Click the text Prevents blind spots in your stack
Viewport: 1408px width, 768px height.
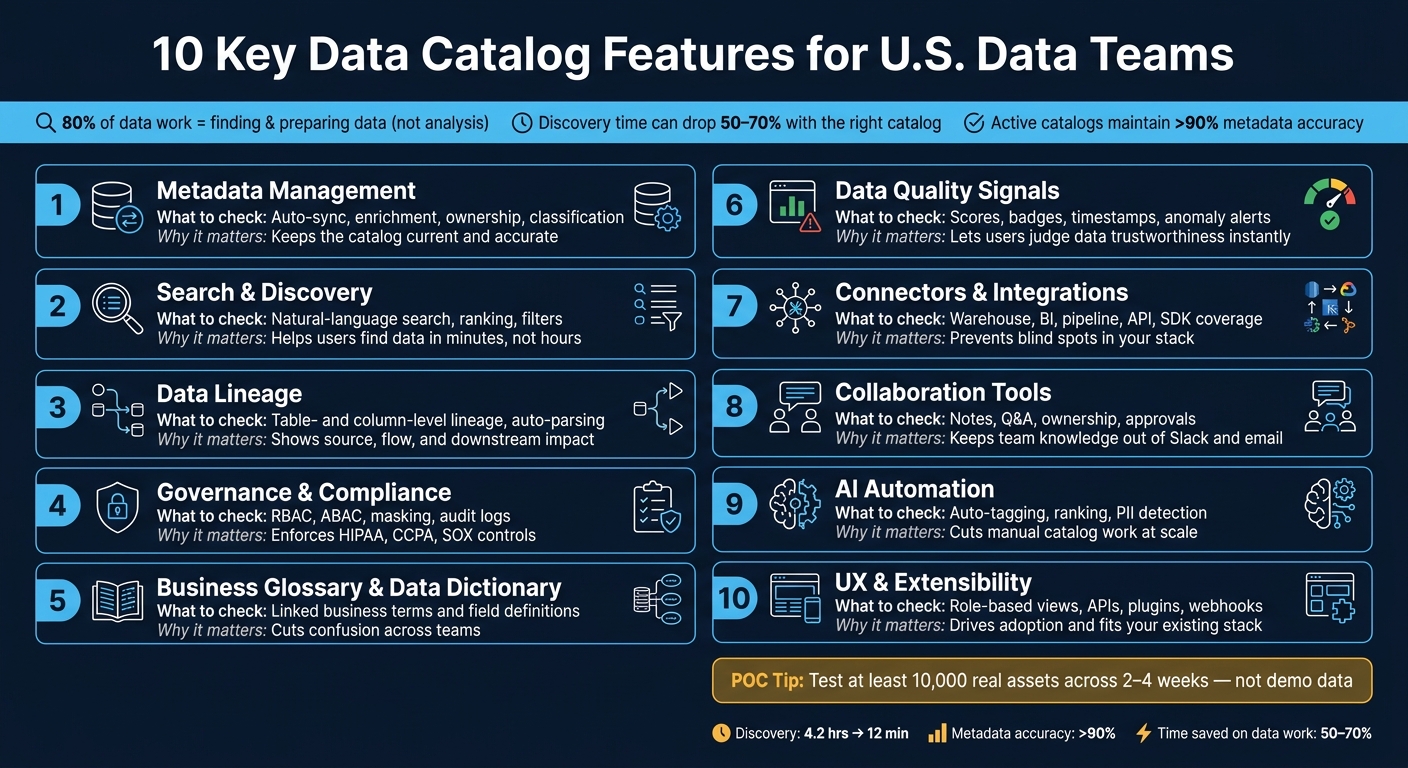point(1072,338)
